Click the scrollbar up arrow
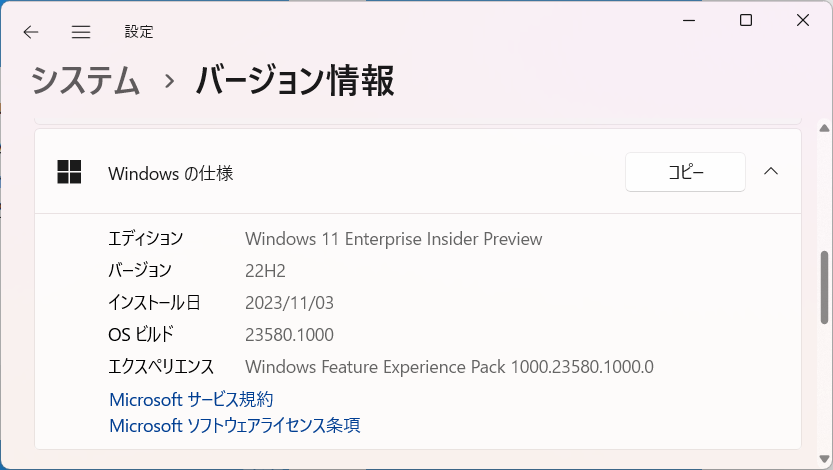This screenshot has width=833, height=470. (824, 128)
